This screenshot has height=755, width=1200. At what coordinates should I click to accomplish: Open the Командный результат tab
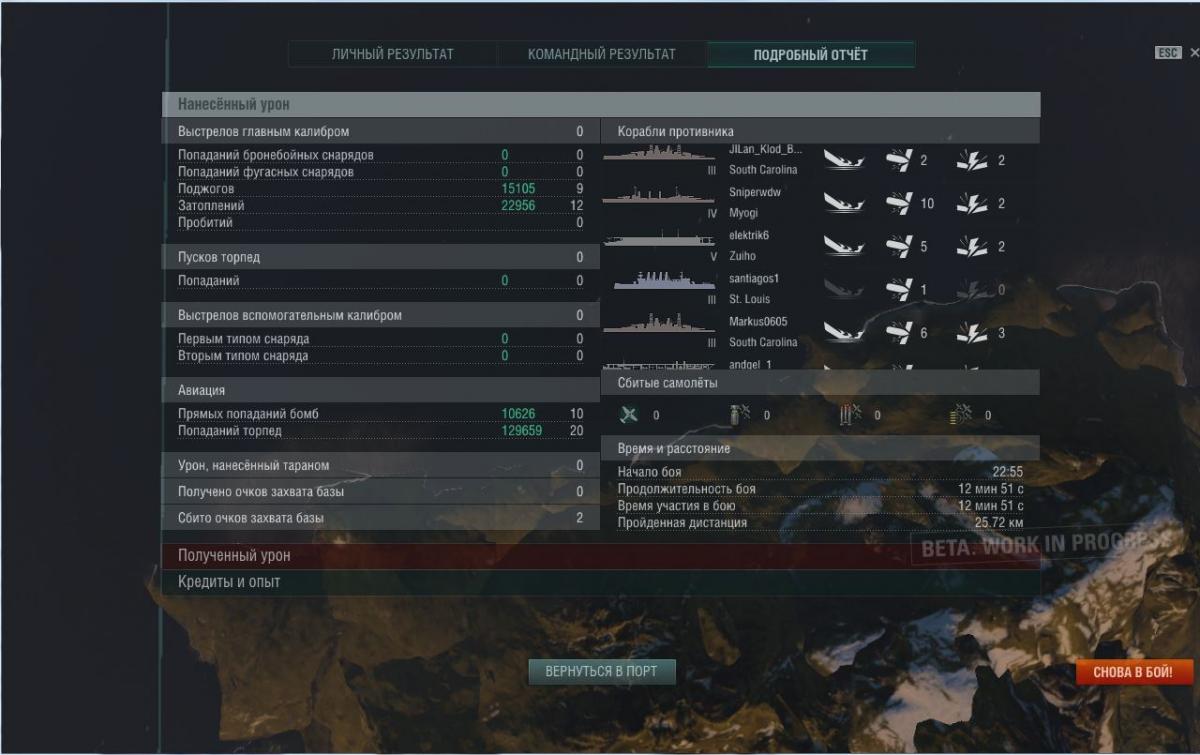click(x=601, y=54)
